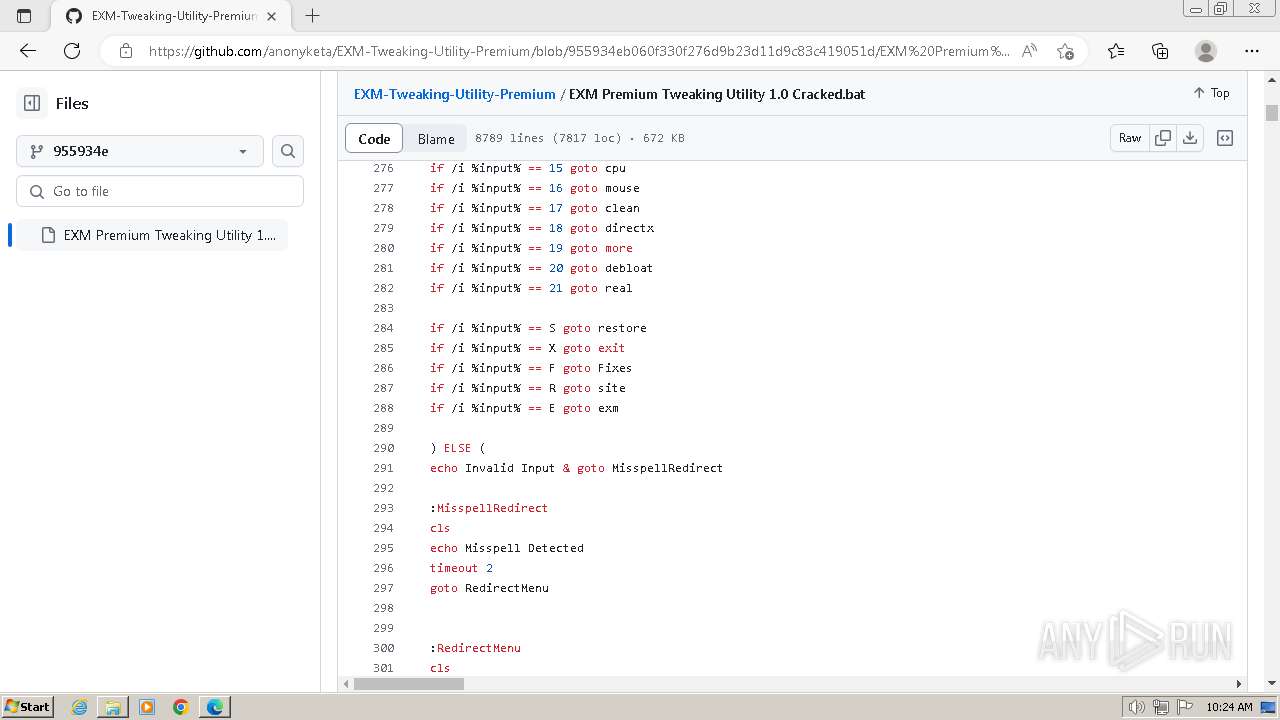Go back to the previous page
Image resolution: width=1280 pixels, height=720 pixels.
point(28,51)
